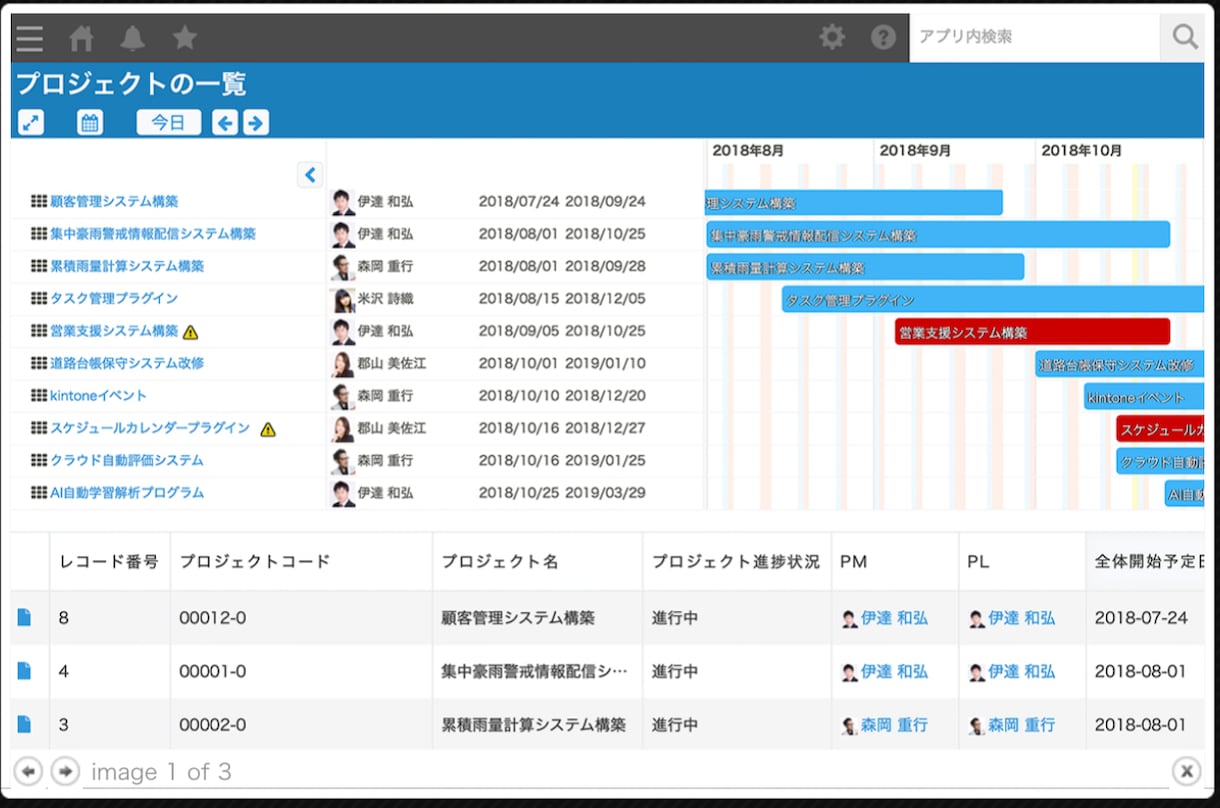Open the クラウド自動評価システム project link
This screenshot has height=808, width=1220.
(x=127, y=460)
